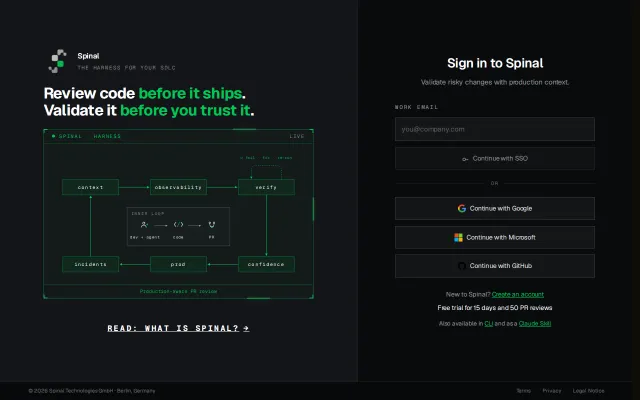Click the SSO key icon
The image size is (640, 400).
[x=465, y=159]
